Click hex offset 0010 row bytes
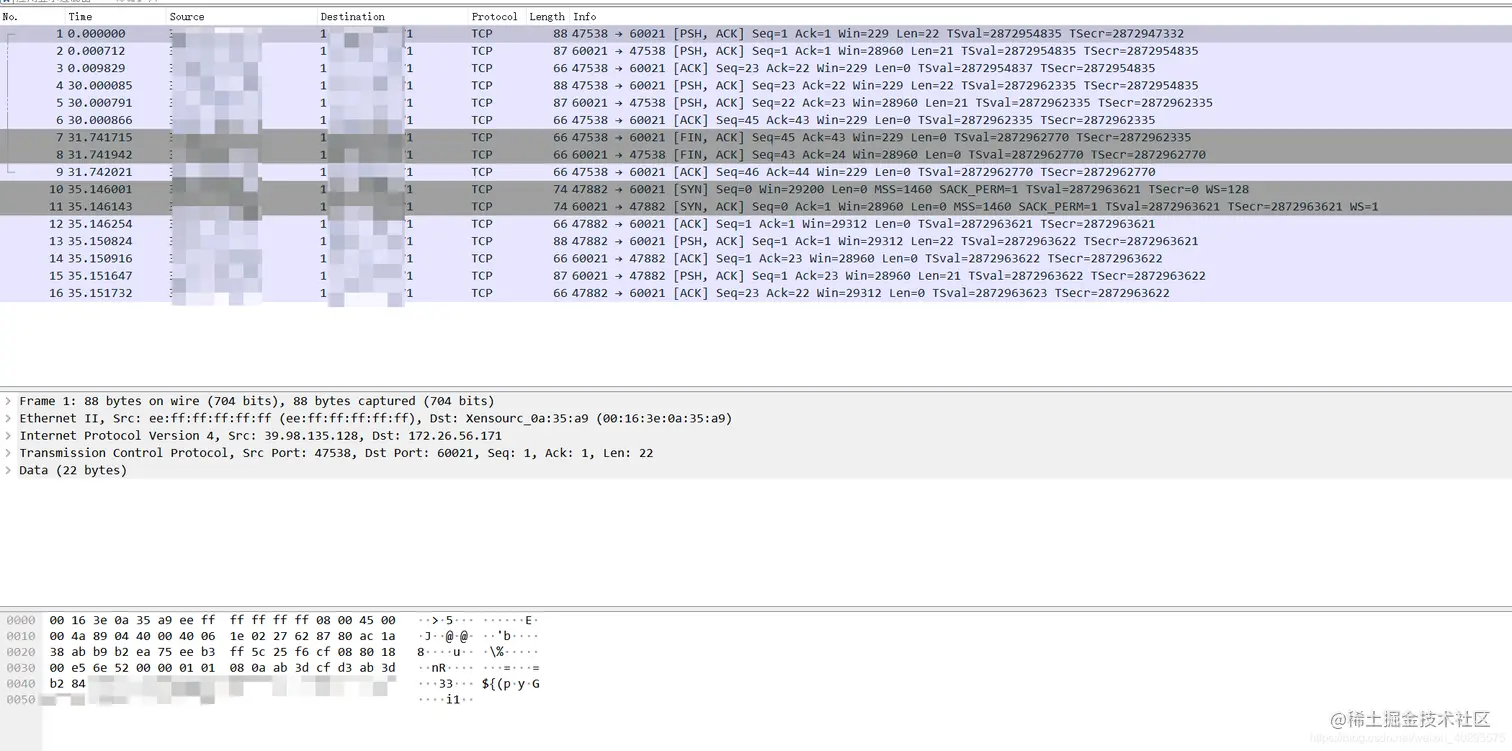Image resolution: width=1512 pixels, height=751 pixels. 222,636
